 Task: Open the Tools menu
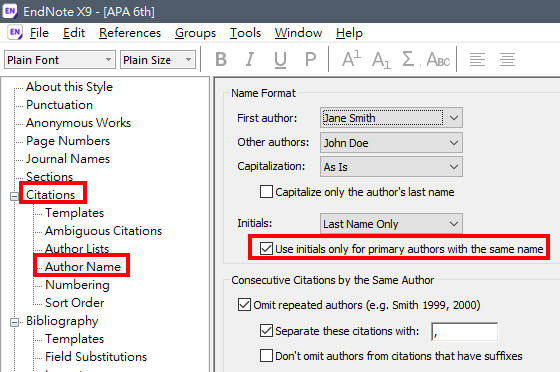coord(245,33)
